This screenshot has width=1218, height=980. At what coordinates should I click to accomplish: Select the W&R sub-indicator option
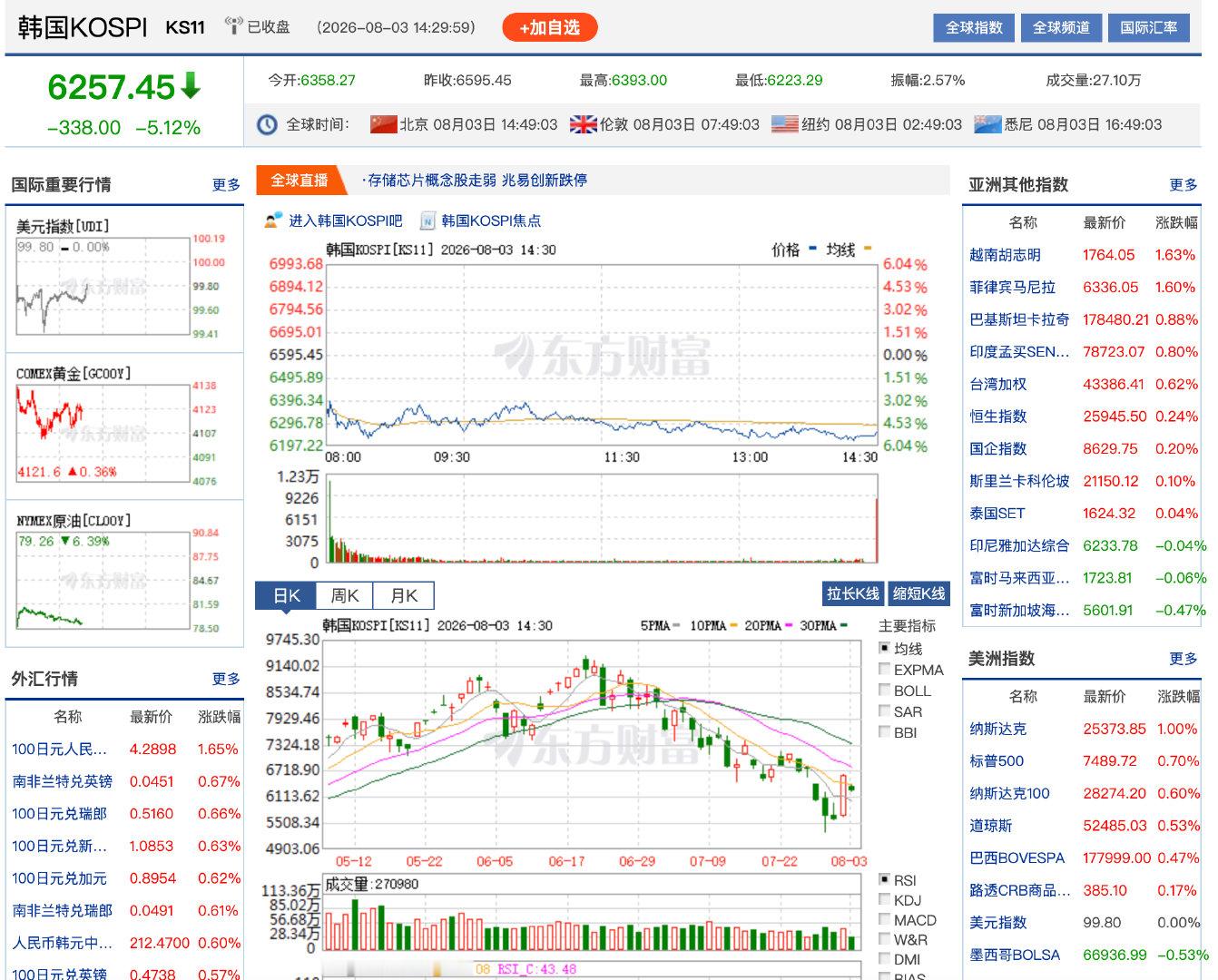coord(884,939)
